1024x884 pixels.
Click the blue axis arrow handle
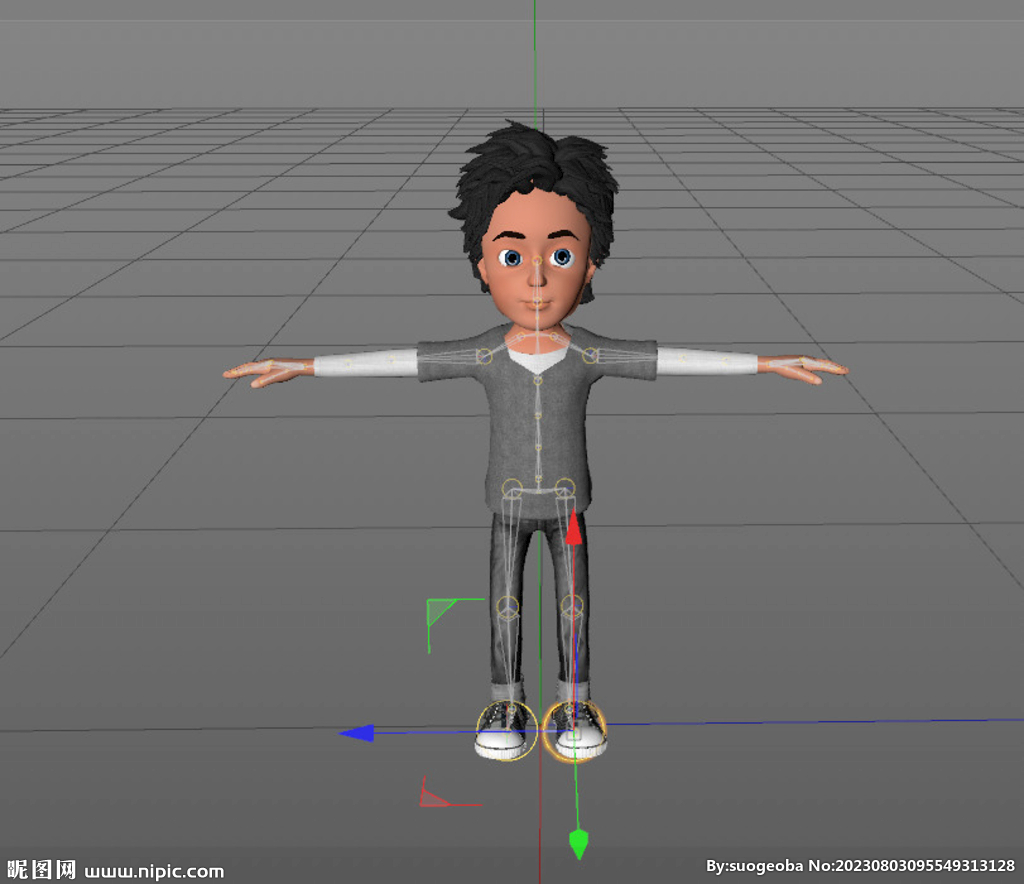click(357, 733)
